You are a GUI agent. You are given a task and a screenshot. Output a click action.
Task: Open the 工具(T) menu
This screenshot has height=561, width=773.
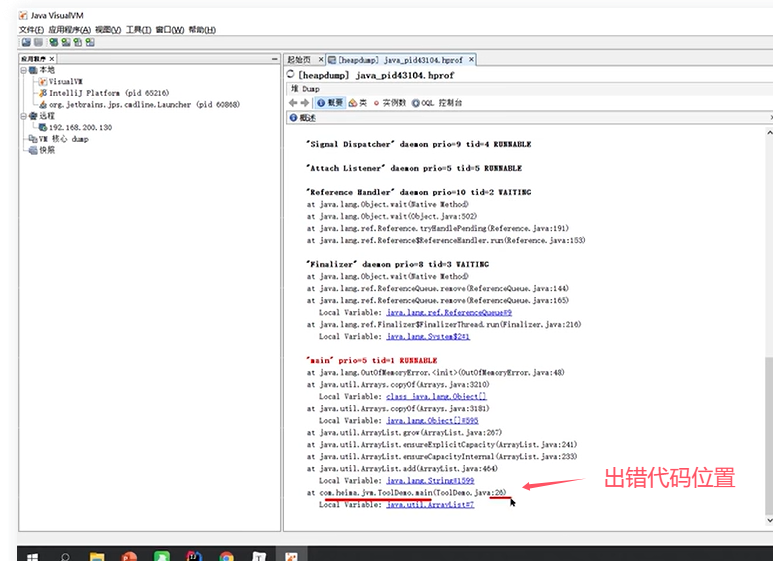tap(138, 30)
